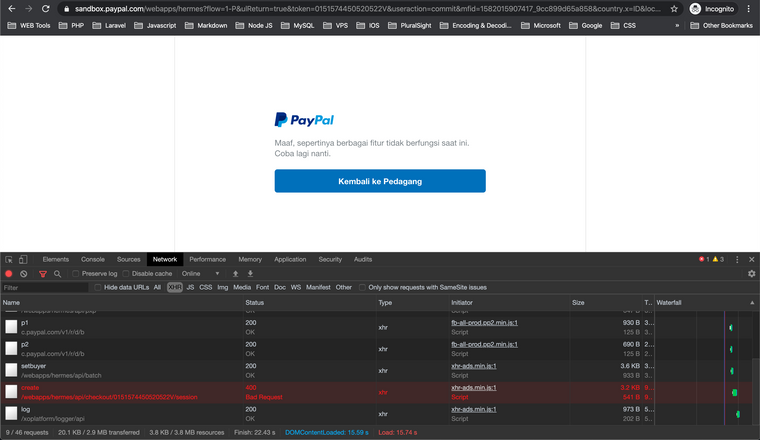Click the Kembali ke Pedagang button

[x=380, y=181]
